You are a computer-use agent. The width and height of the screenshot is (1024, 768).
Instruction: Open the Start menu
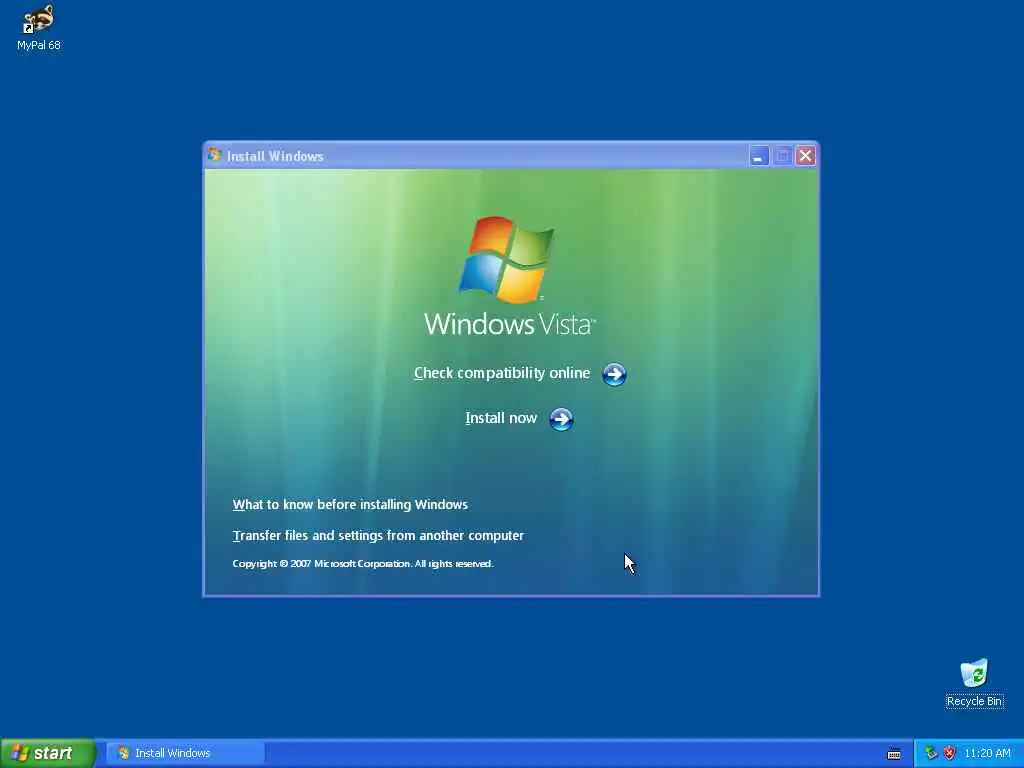coord(48,753)
